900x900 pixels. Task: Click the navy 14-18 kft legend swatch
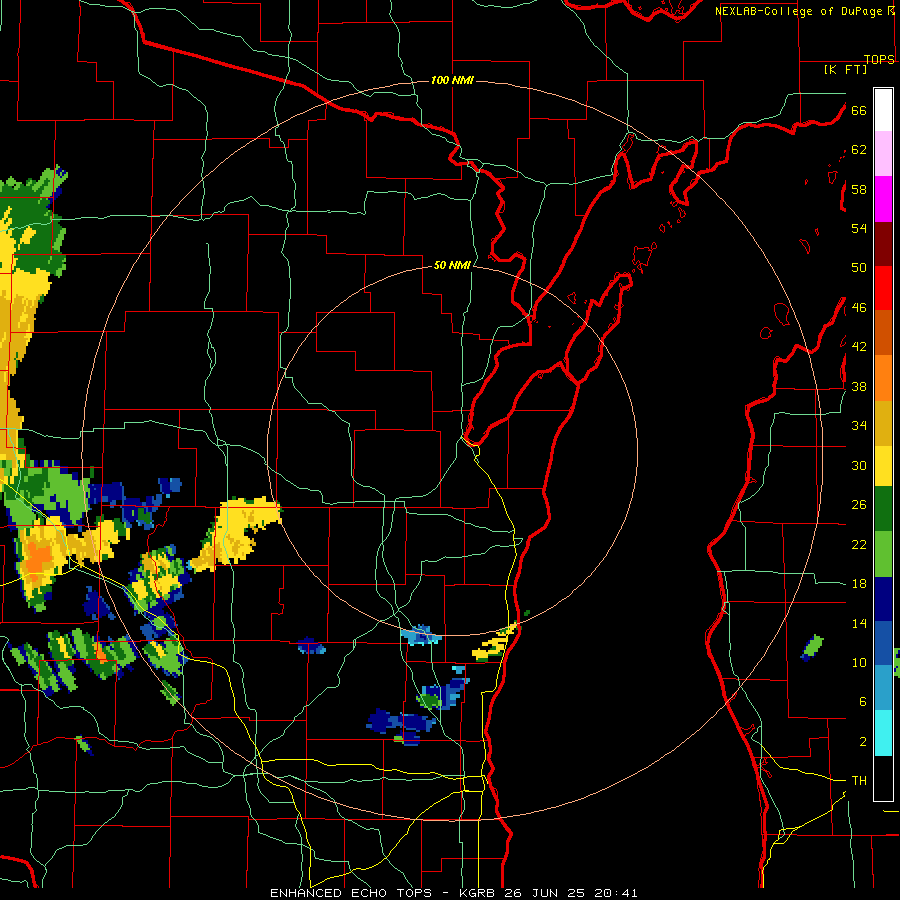883,599
